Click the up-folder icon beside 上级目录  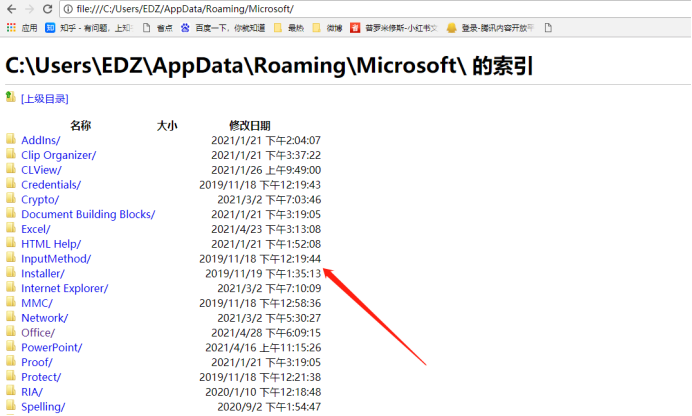(x=11, y=97)
